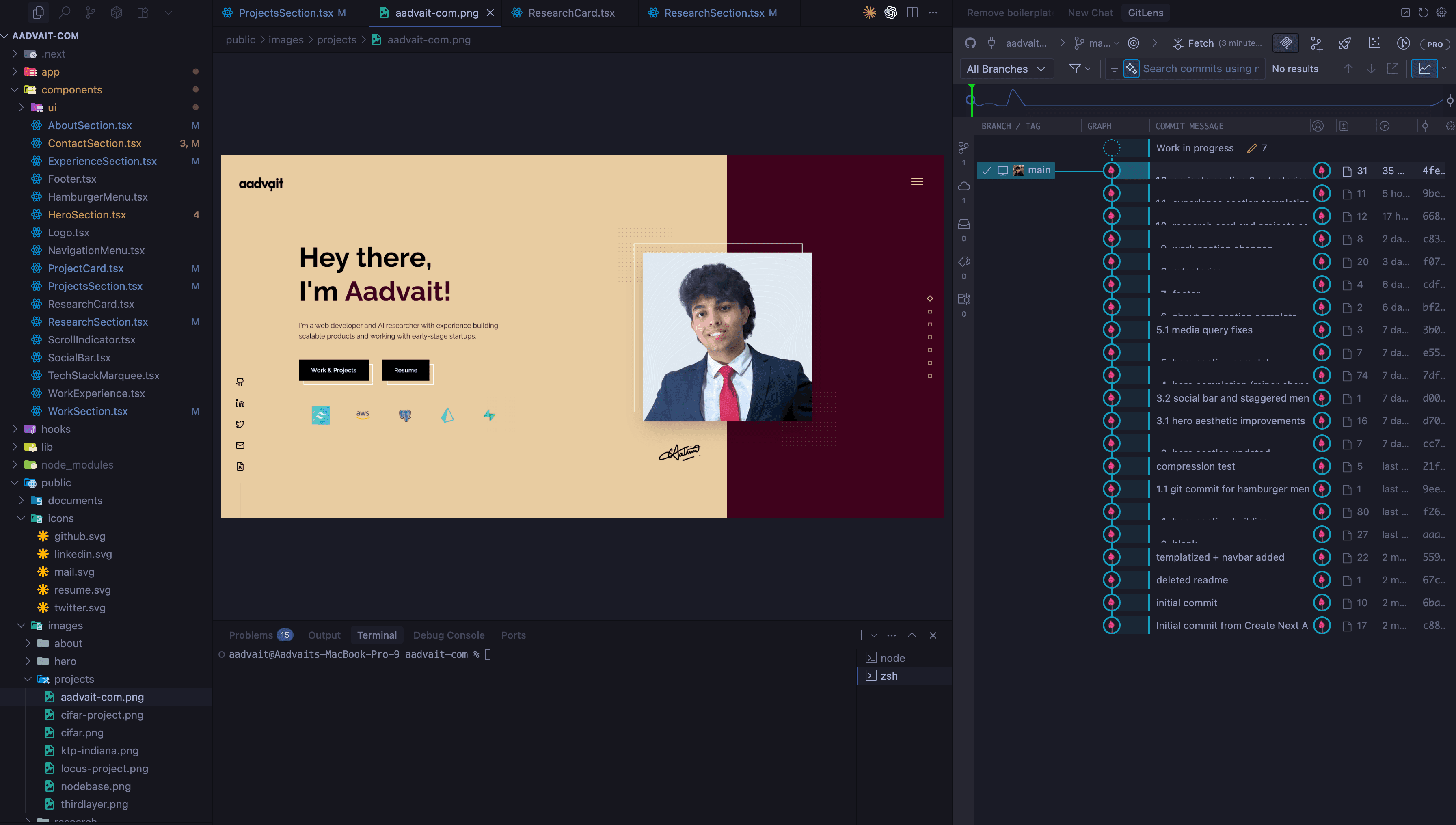Click the split editor layout icon
The height and width of the screenshot is (825, 1456).
click(912, 13)
